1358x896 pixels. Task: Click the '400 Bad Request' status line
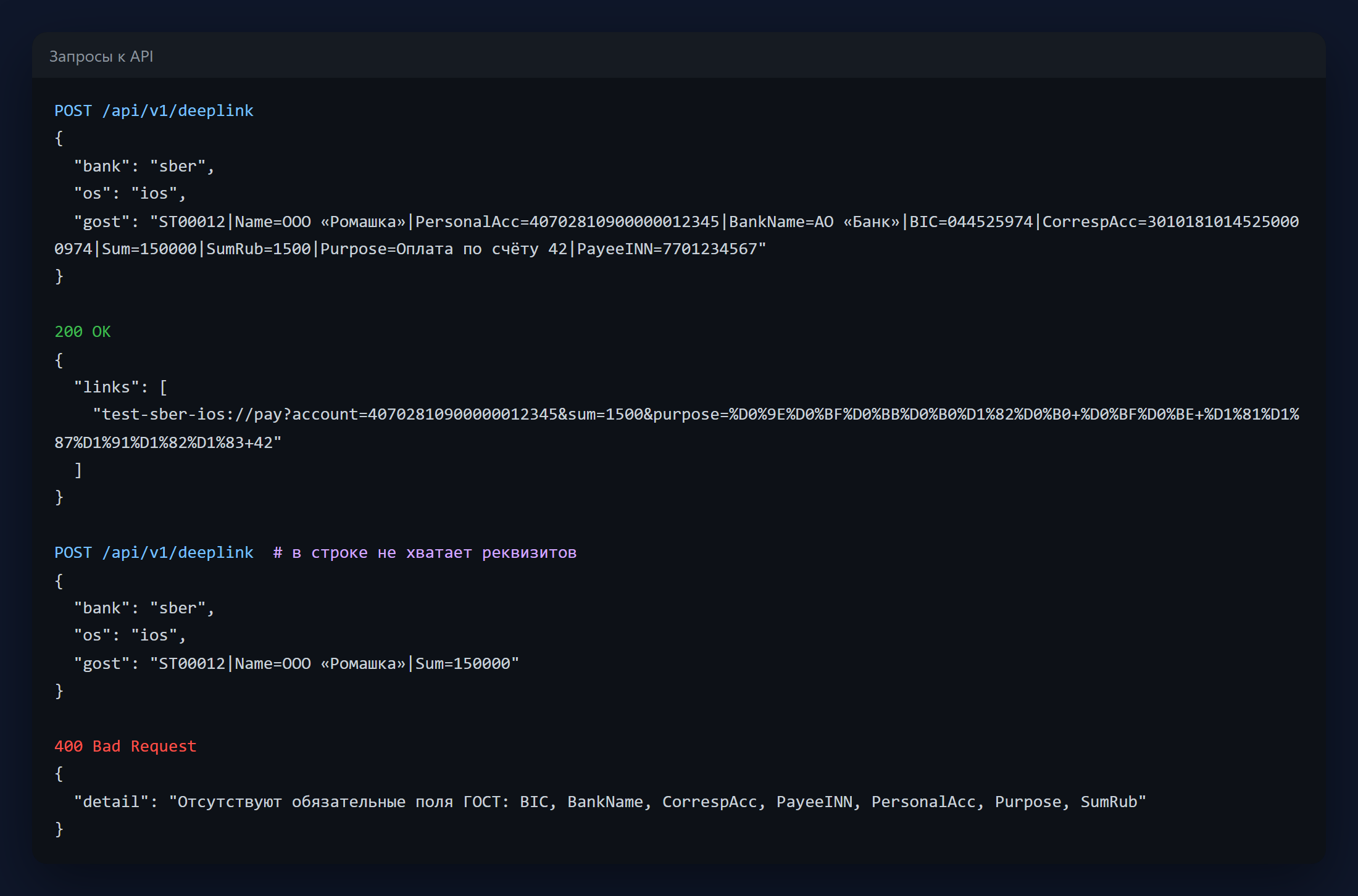pyautogui.click(x=125, y=746)
